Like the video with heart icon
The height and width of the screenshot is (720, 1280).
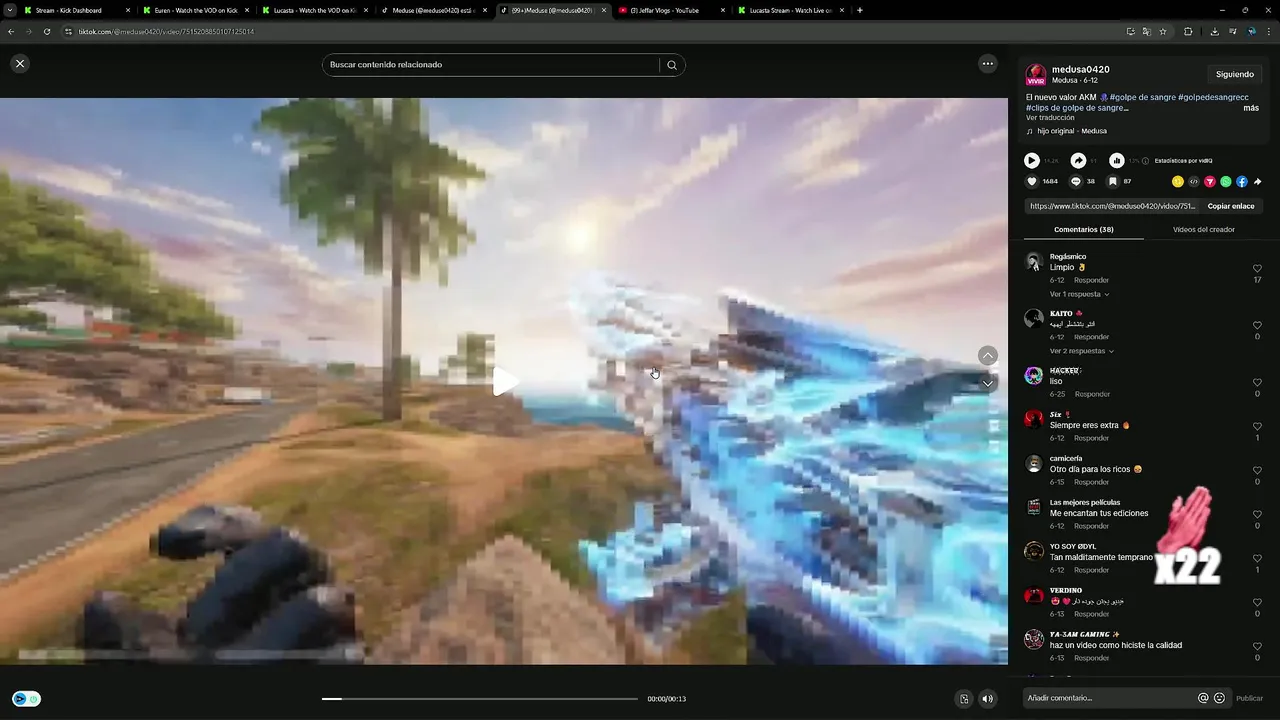coord(1032,182)
